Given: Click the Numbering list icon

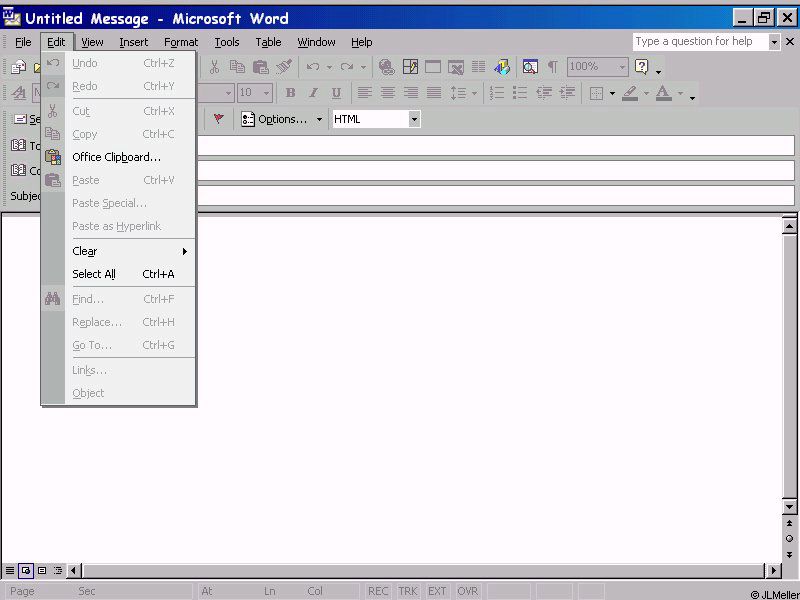Looking at the screenshot, I should (496, 93).
